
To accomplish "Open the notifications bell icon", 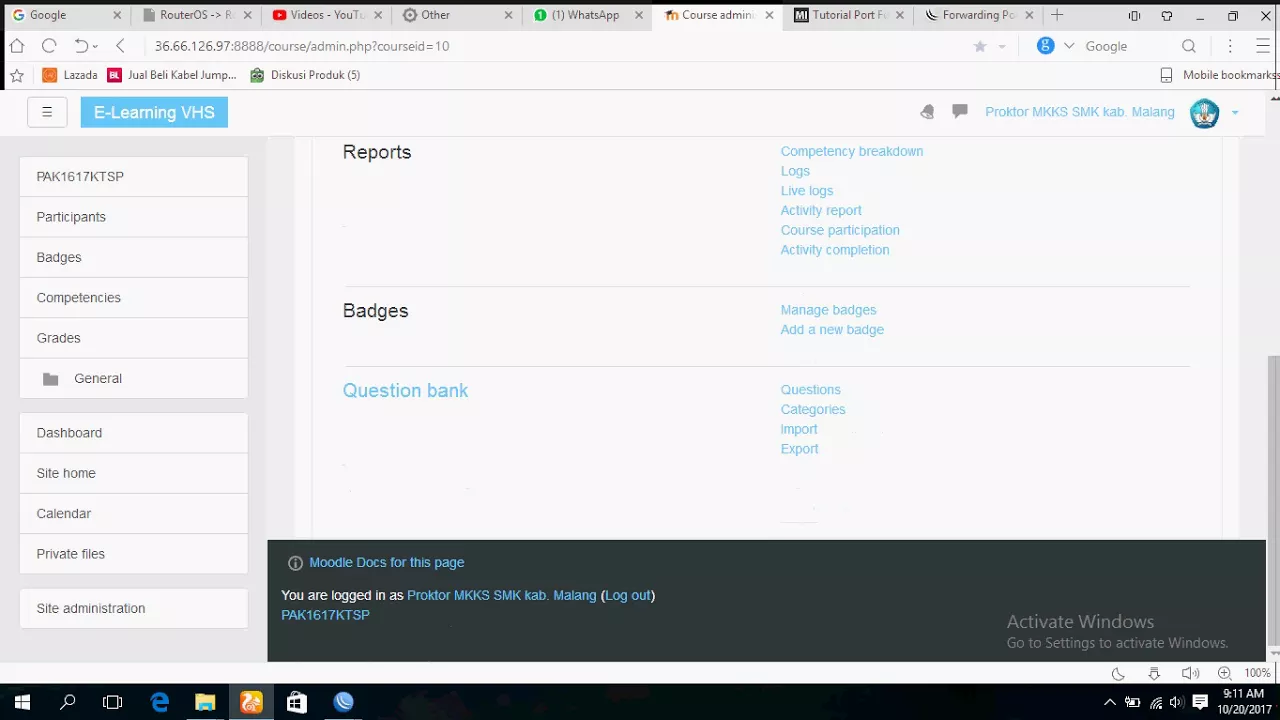I will (927, 112).
